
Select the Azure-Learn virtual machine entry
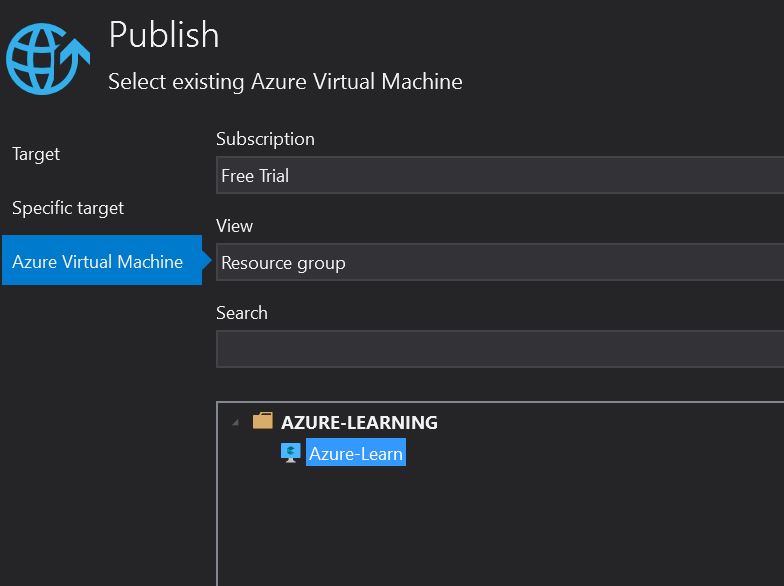tap(355, 454)
